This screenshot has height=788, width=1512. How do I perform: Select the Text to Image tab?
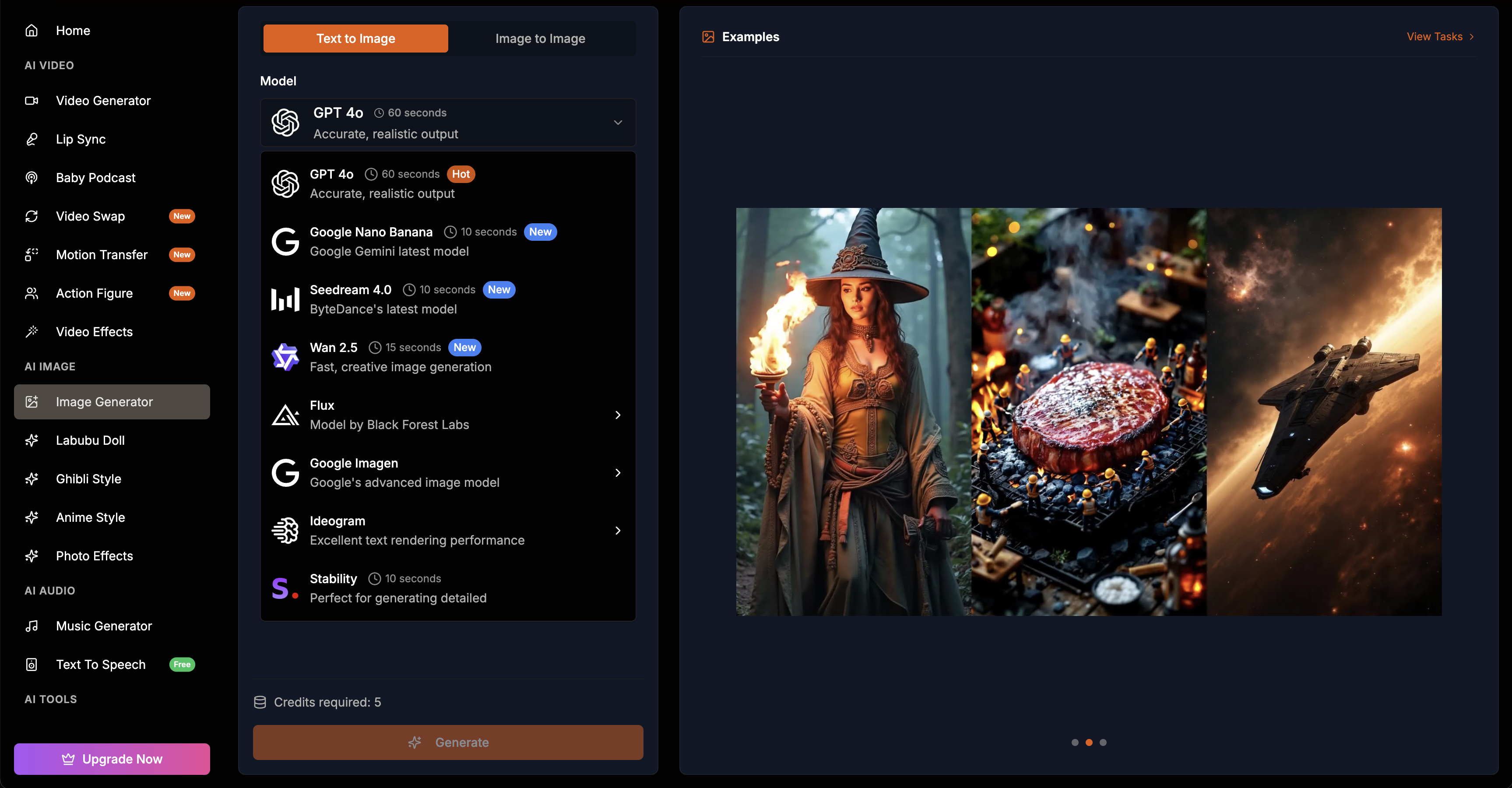click(356, 38)
